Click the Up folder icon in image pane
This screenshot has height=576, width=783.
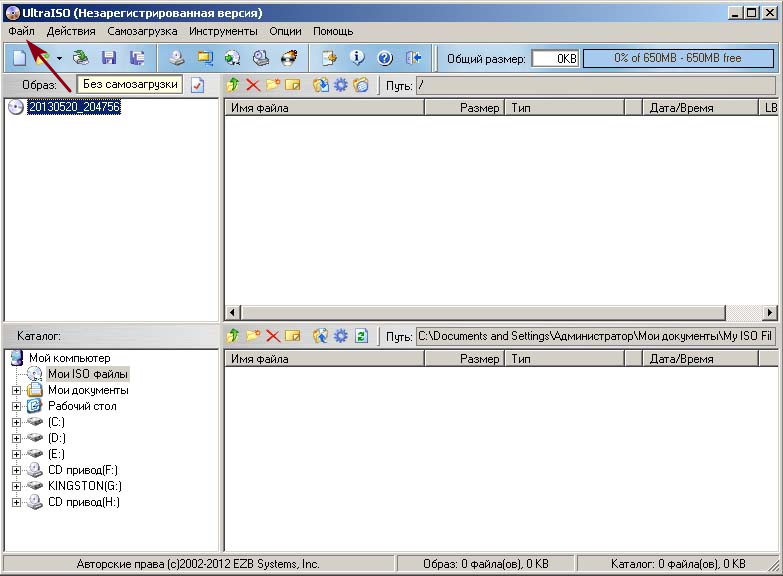(233, 85)
